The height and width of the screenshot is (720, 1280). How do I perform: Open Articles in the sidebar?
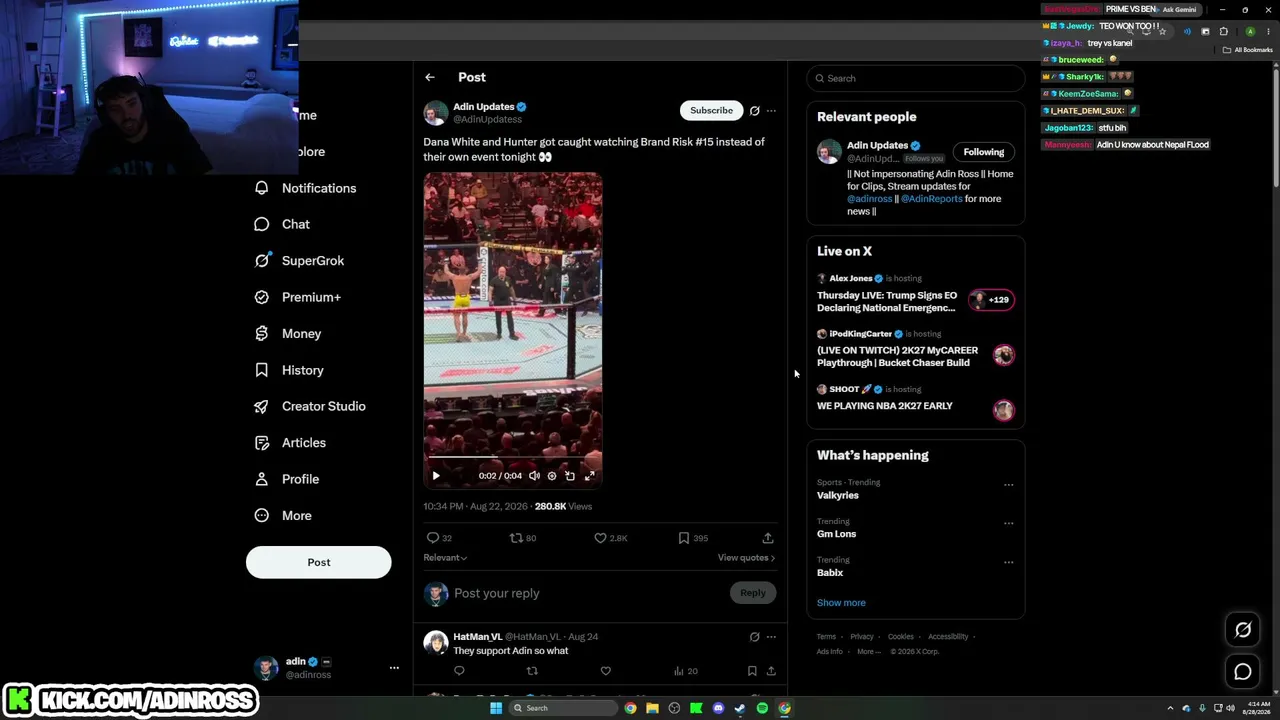tap(291, 442)
